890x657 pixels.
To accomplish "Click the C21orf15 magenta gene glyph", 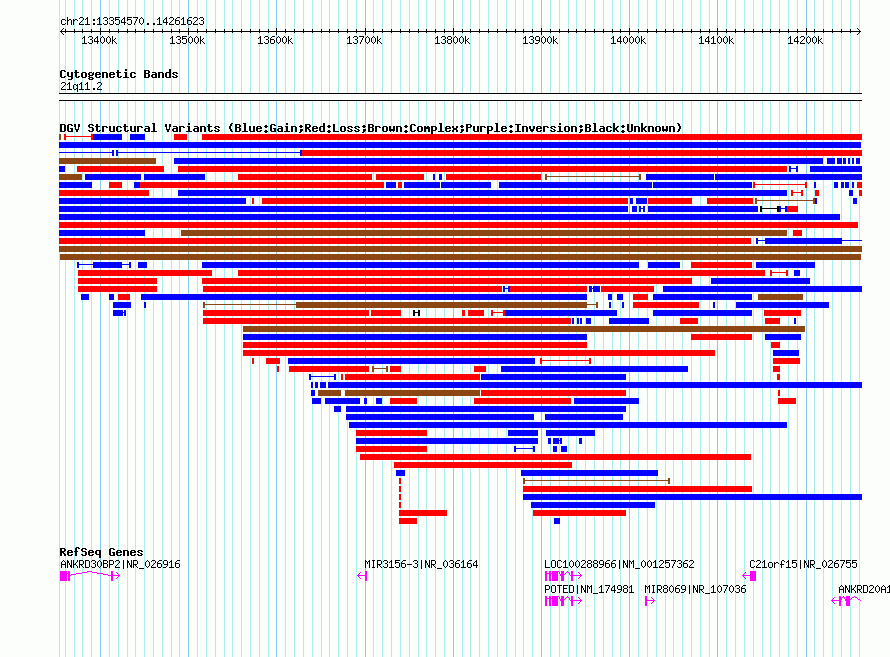I will [749, 576].
